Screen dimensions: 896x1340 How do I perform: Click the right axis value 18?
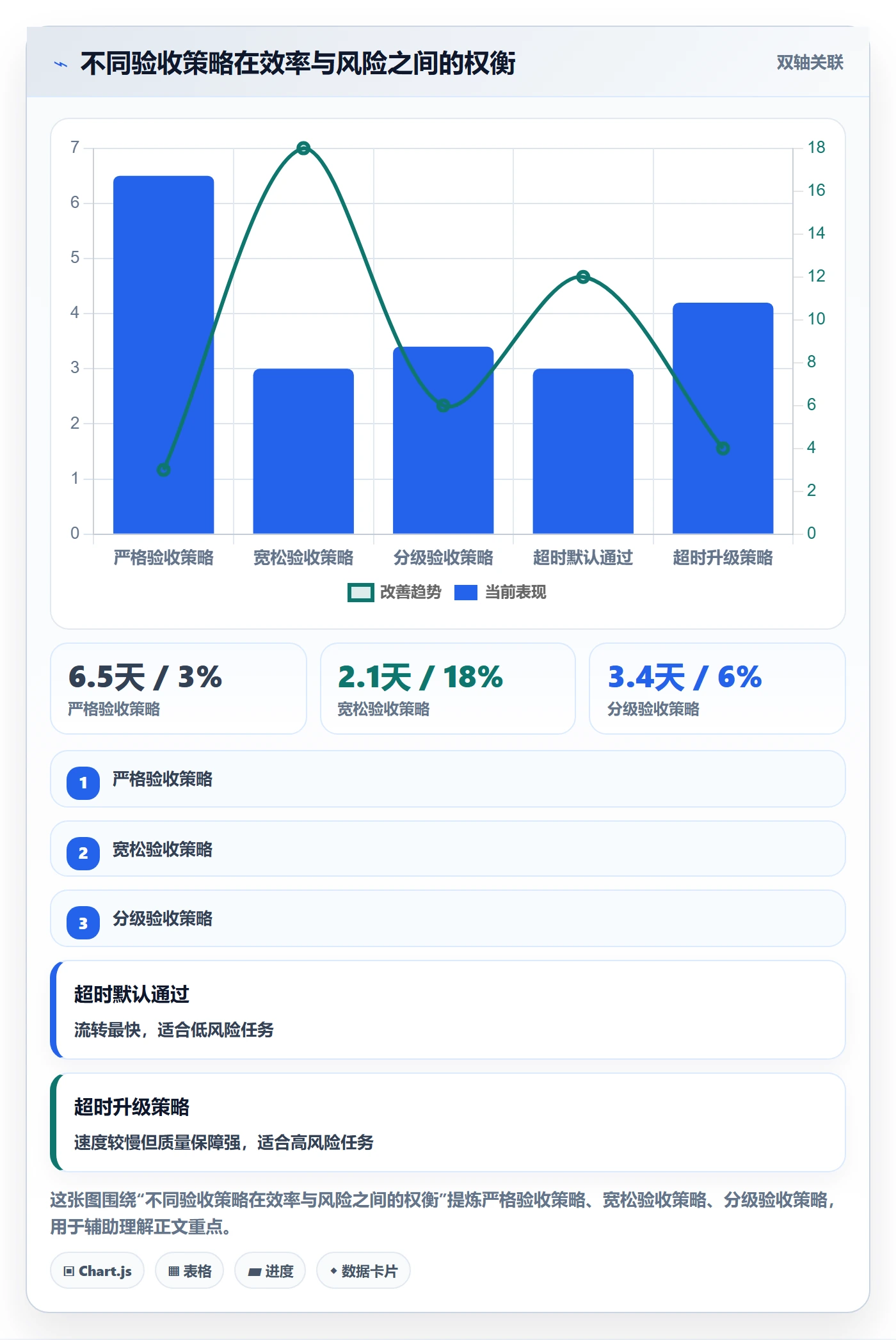(816, 148)
